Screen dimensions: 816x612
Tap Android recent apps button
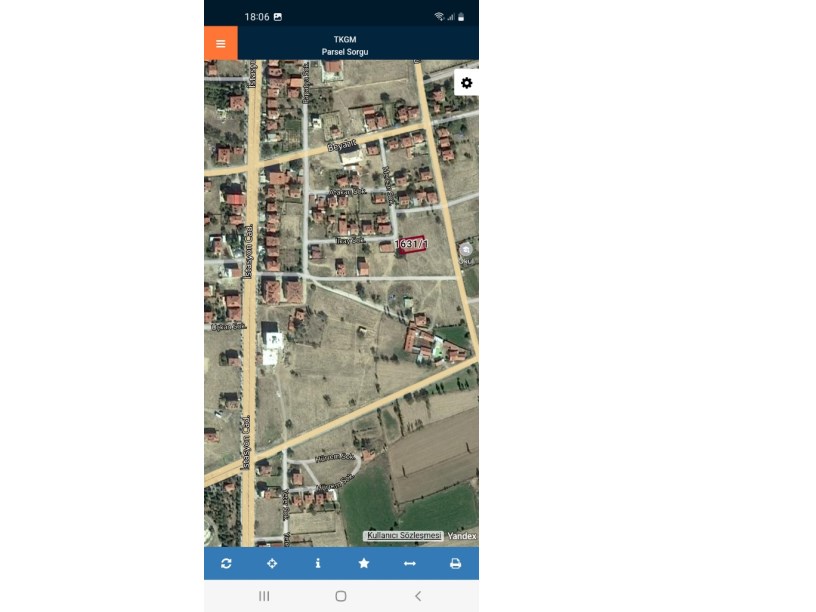pos(264,596)
